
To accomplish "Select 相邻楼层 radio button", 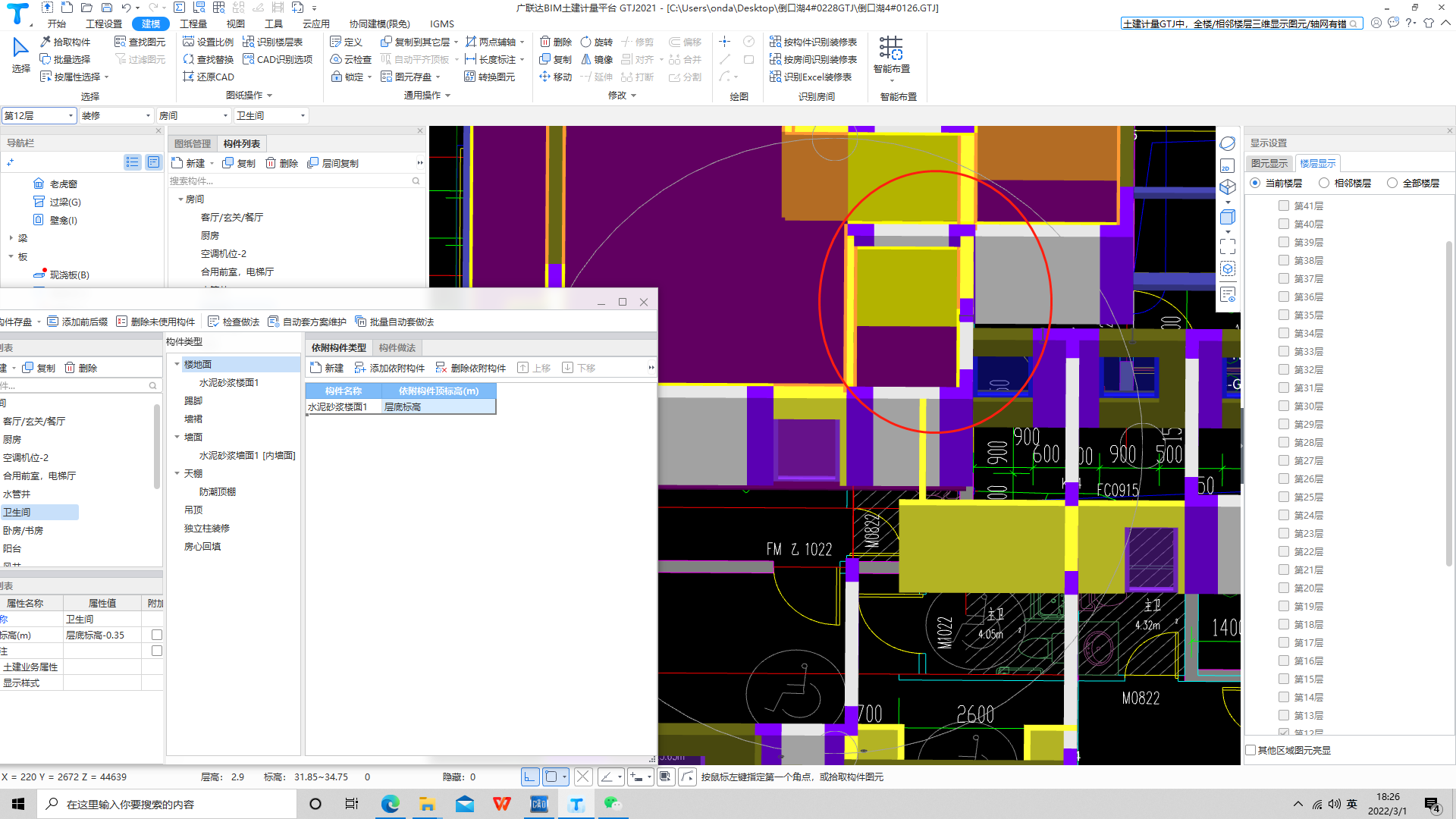I will click(x=1324, y=183).
